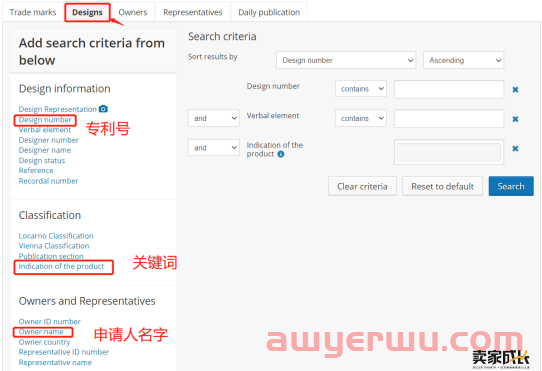The width and height of the screenshot is (542, 371).
Task: Open the Daily publication tab
Action: (x=269, y=12)
